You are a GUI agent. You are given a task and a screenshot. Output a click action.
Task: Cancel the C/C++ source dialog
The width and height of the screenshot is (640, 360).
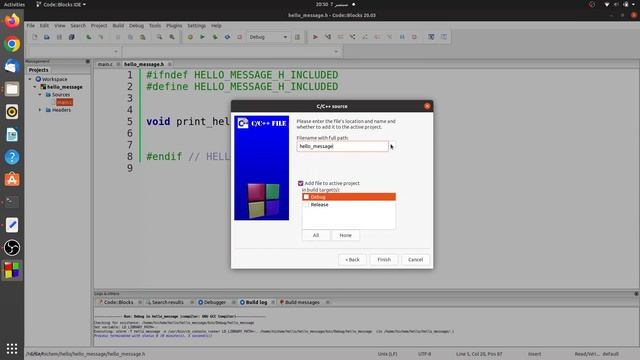[416, 260]
